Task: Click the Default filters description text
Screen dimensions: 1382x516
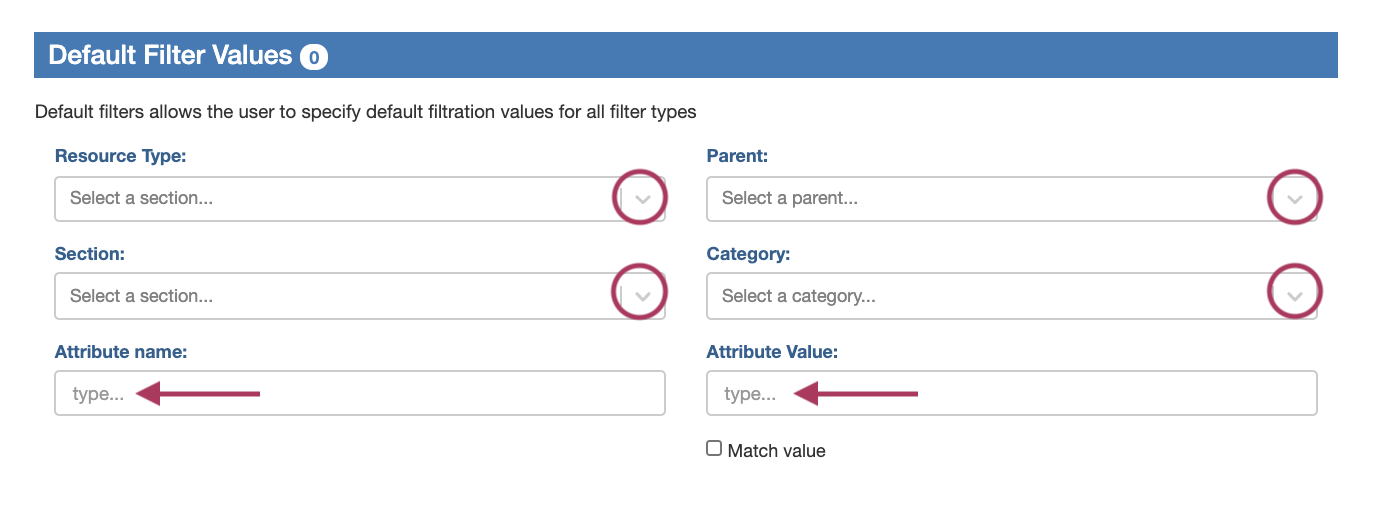Action: pos(365,112)
